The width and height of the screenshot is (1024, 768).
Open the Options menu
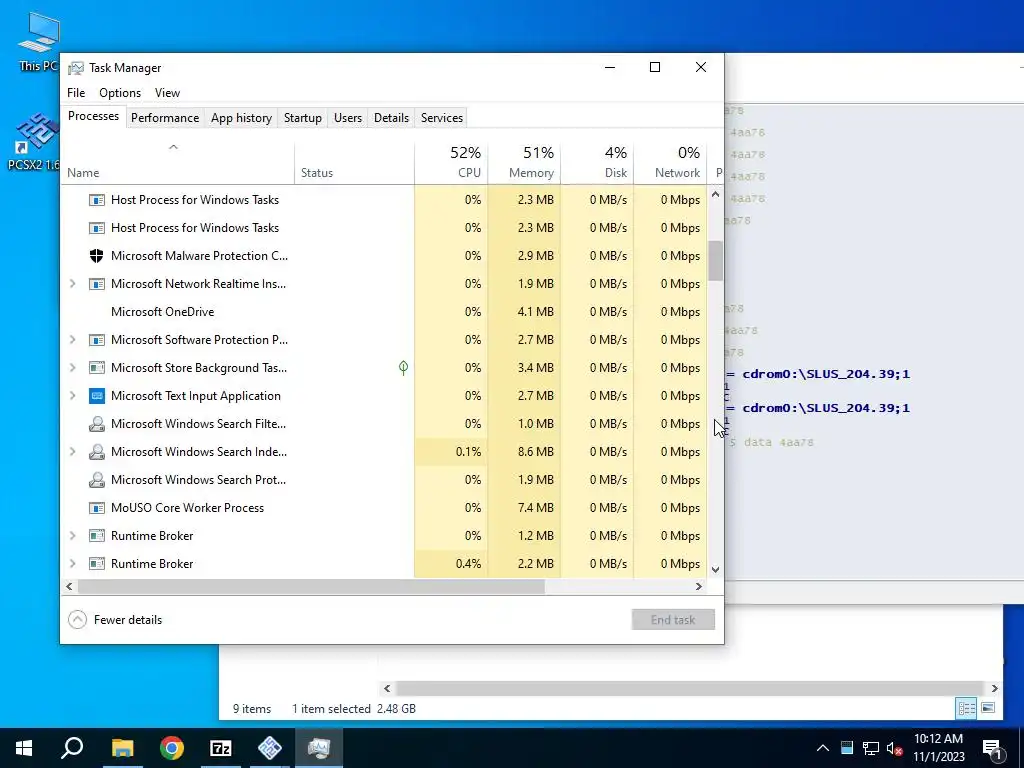120,93
